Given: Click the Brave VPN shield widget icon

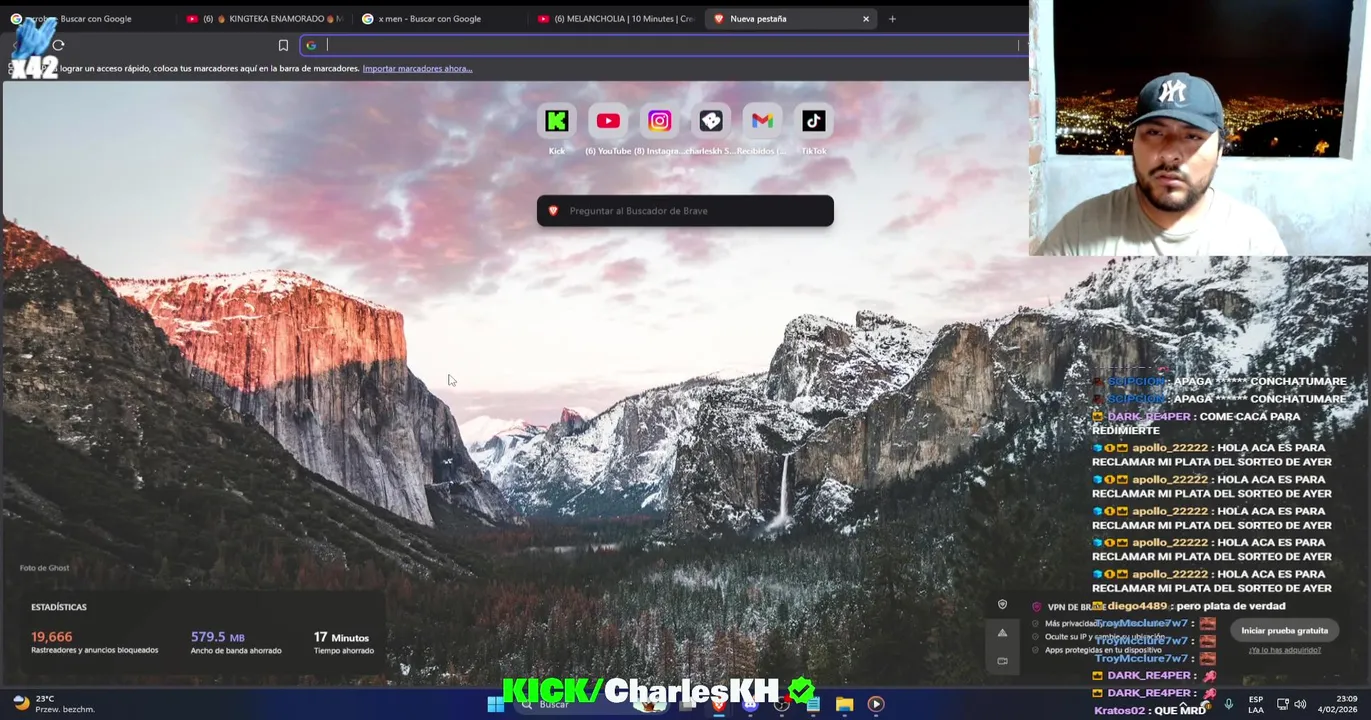Looking at the screenshot, I should point(1002,605).
